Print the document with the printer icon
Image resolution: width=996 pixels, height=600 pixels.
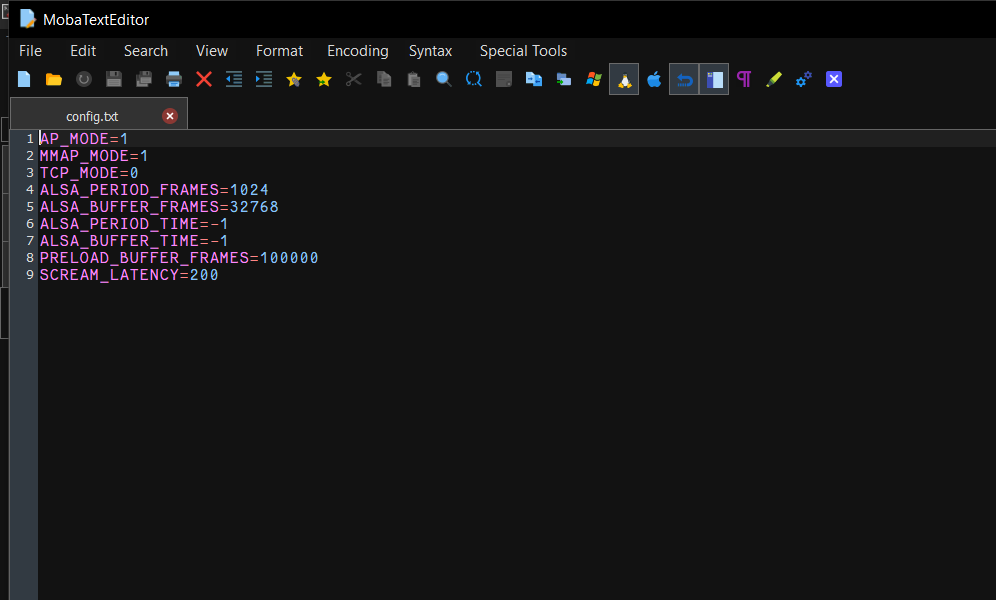(174, 79)
